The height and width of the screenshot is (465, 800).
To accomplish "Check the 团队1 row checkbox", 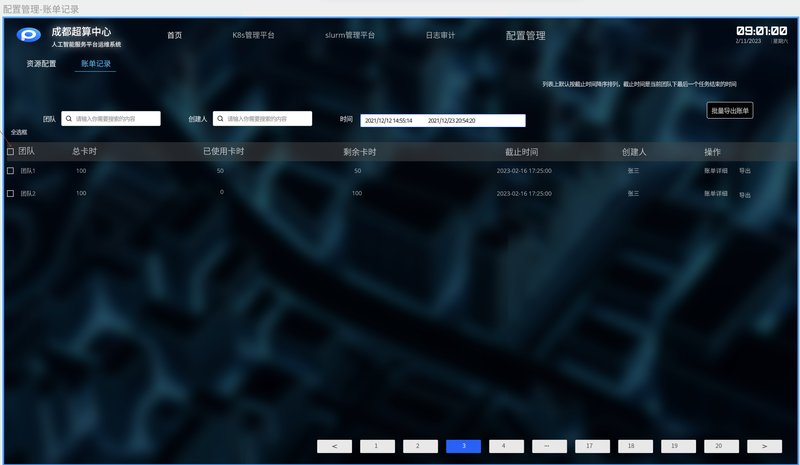I will point(10,170).
